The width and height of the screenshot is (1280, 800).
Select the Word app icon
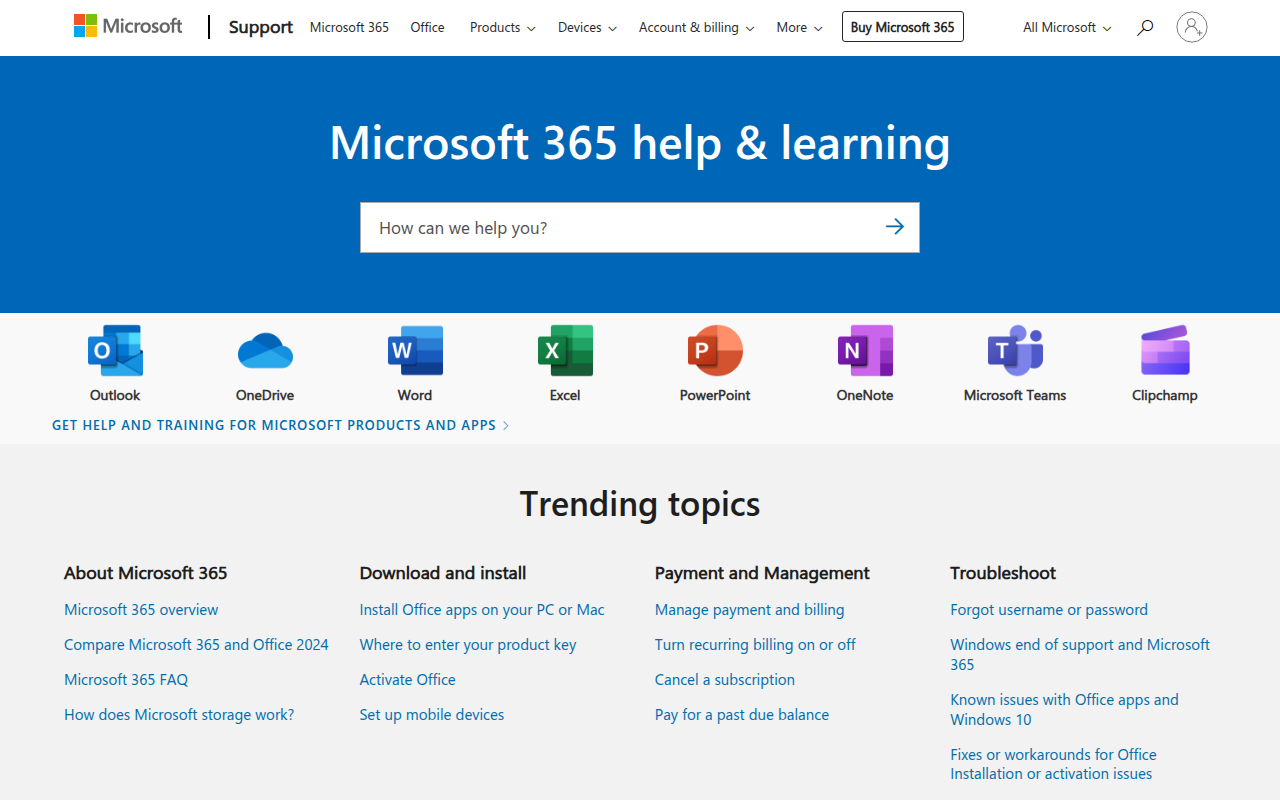point(415,350)
